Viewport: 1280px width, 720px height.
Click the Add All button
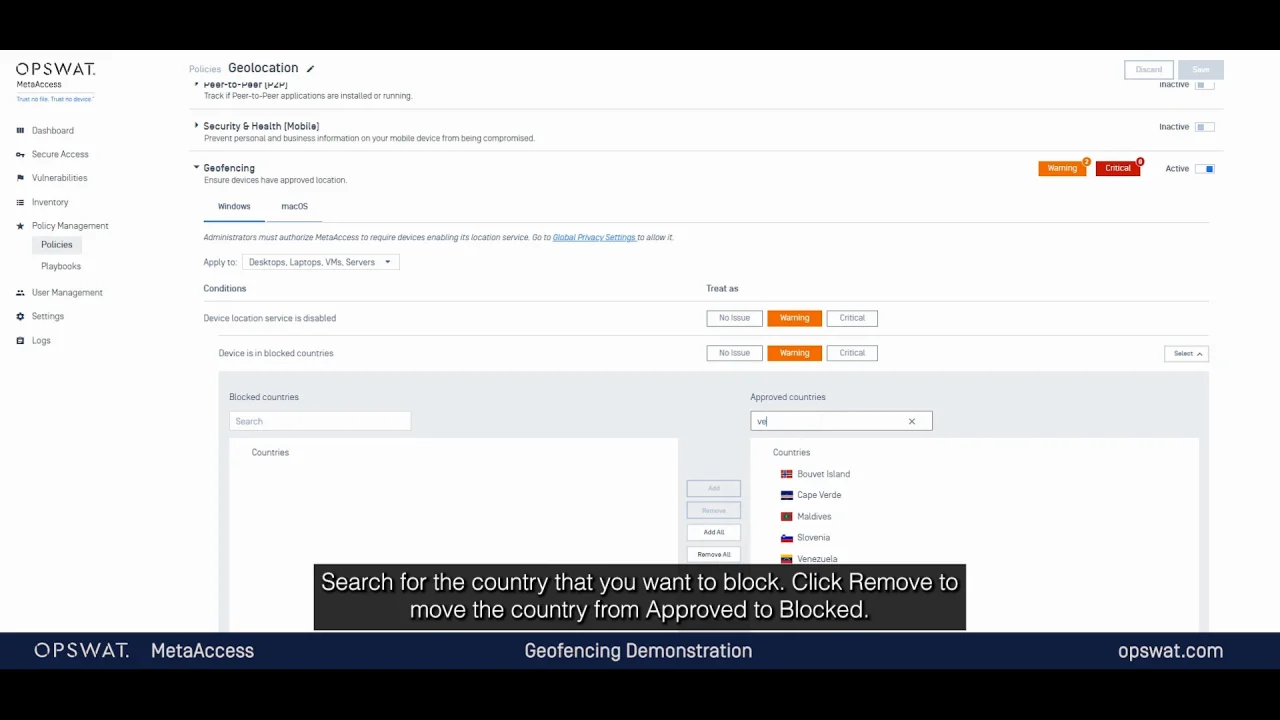point(714,533)
